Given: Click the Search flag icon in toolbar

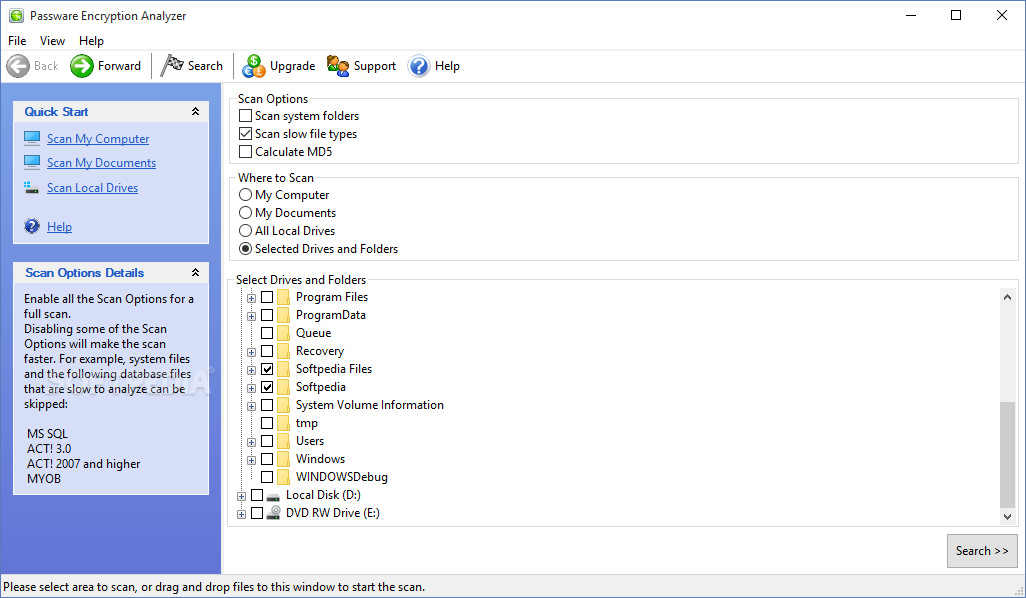Looking at the screenshot, I should tap(172, 65).
